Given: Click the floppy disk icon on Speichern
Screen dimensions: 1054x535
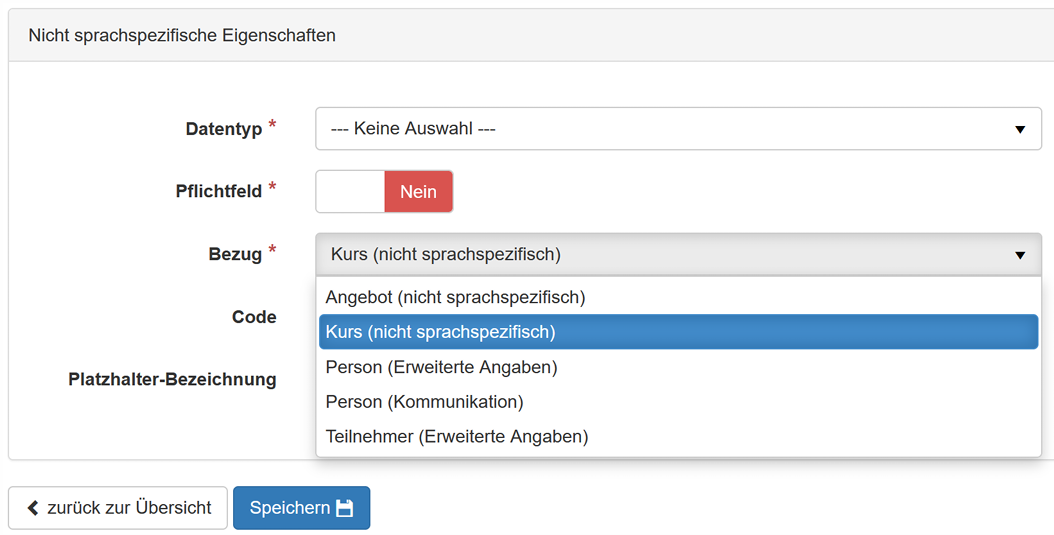Looking at the screenshot, I should pyautogui.click(x=345, y=508).
